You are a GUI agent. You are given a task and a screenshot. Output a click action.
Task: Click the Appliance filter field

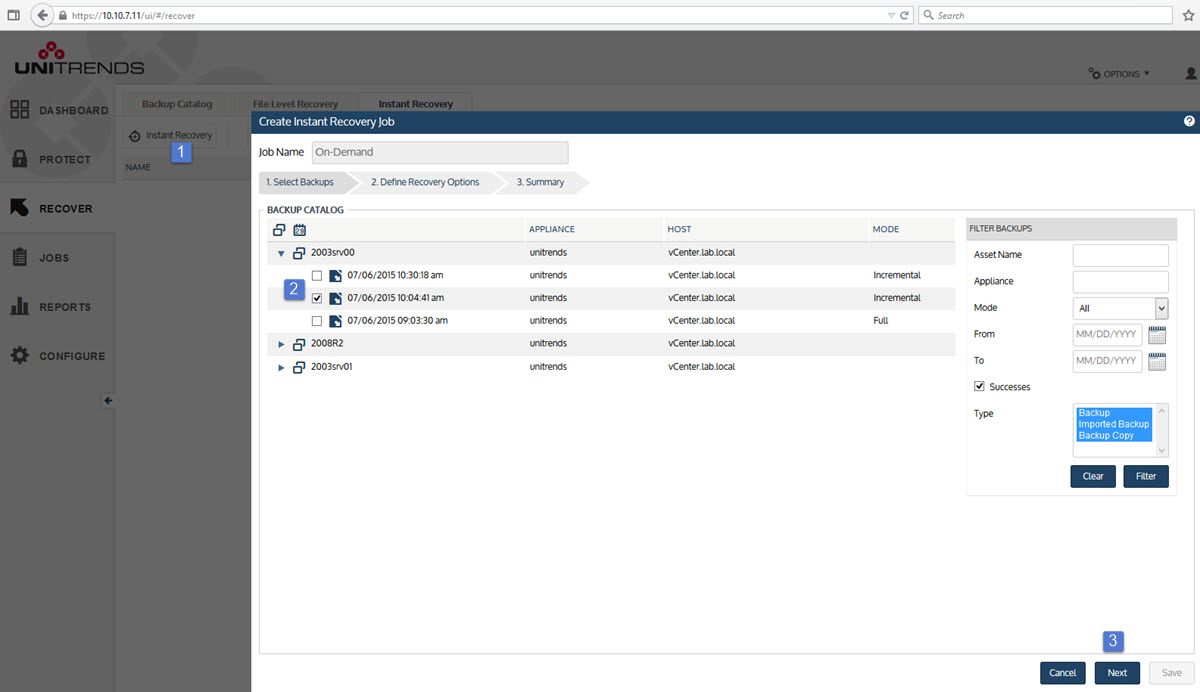(x=1120, y=282)
